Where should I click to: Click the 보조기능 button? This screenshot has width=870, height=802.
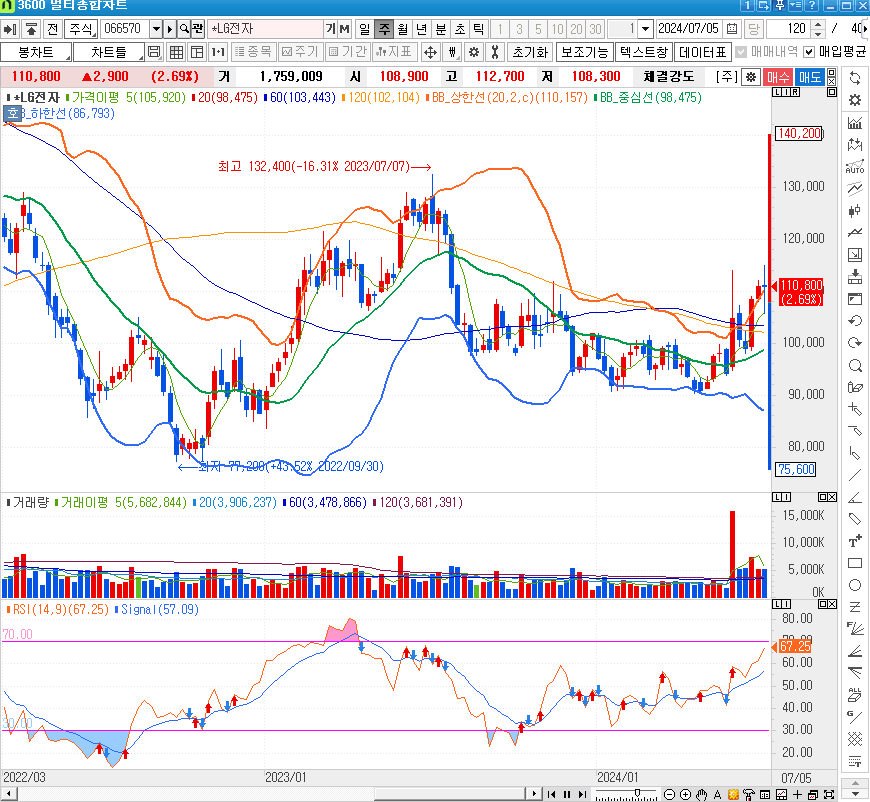point(584,52)
